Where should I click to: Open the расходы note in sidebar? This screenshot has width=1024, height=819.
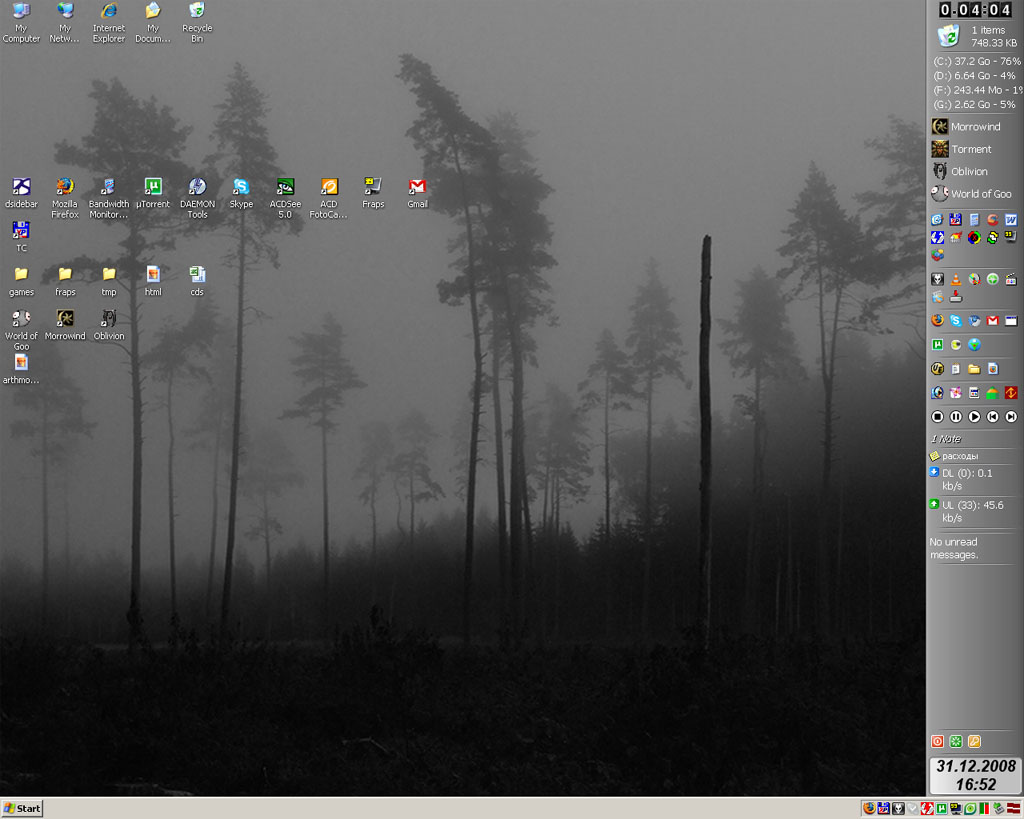coord(959,456)
